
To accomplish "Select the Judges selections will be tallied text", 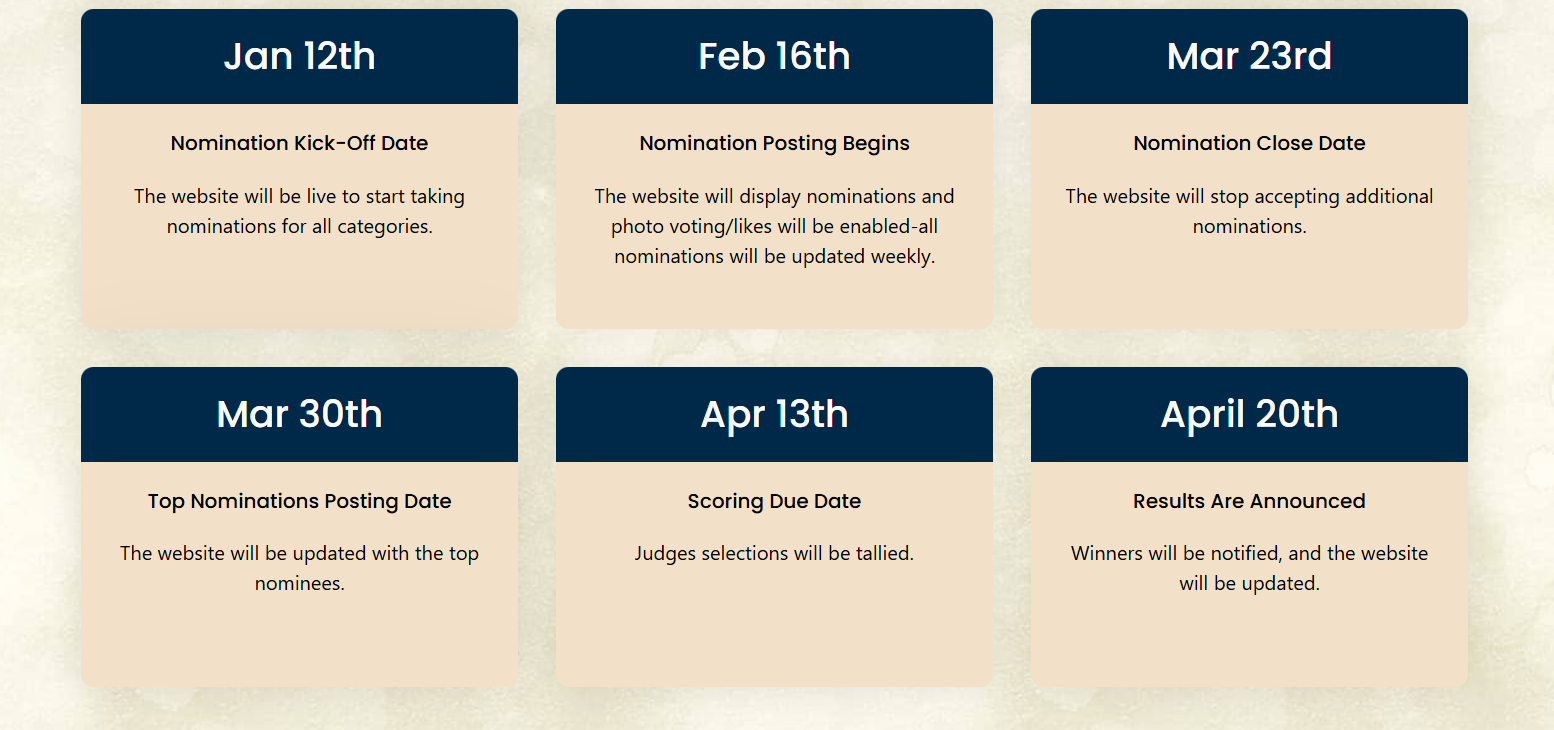I will point(774,553).
